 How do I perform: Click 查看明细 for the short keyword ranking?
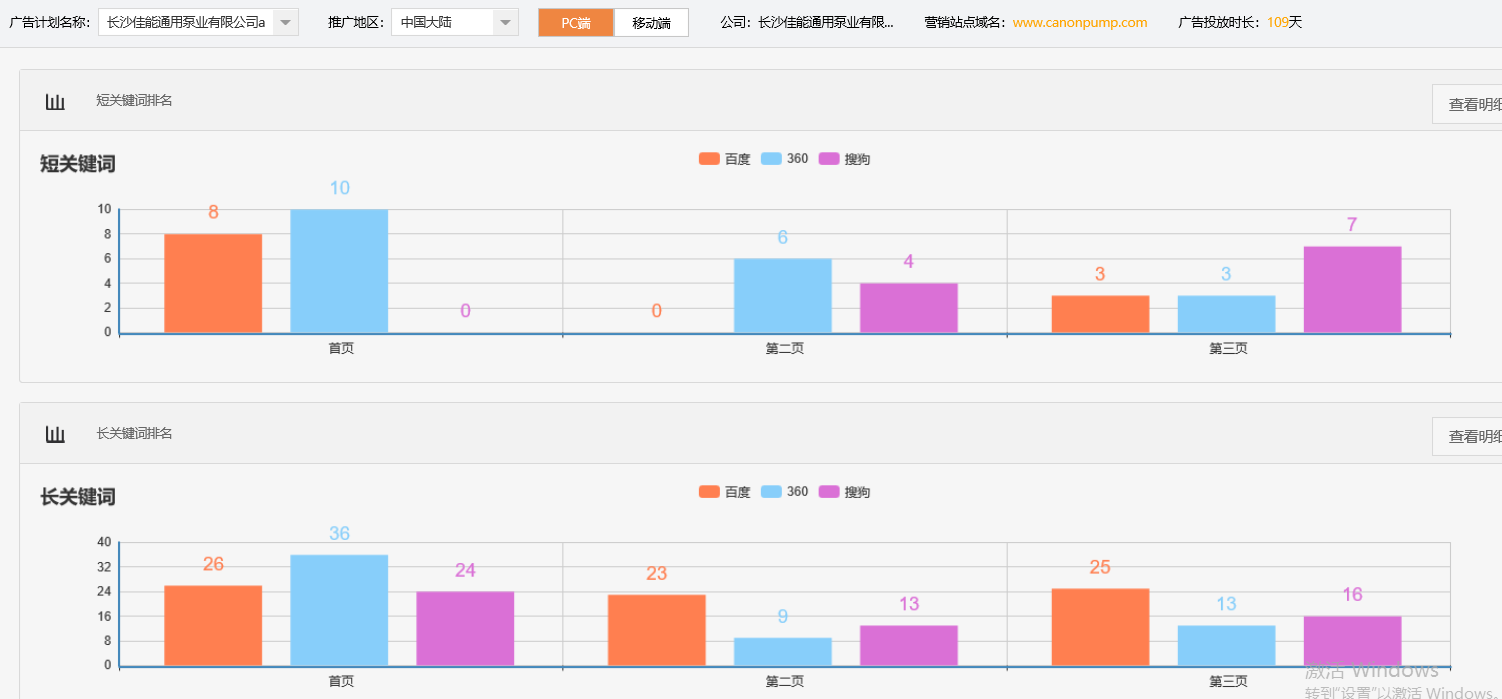coord(1468,103)
